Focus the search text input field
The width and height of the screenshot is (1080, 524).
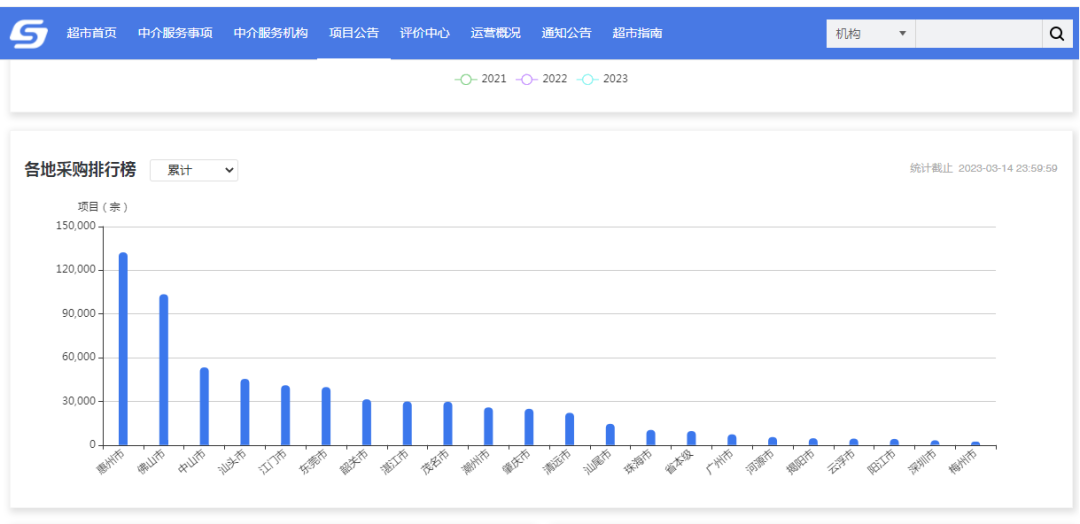979,34
